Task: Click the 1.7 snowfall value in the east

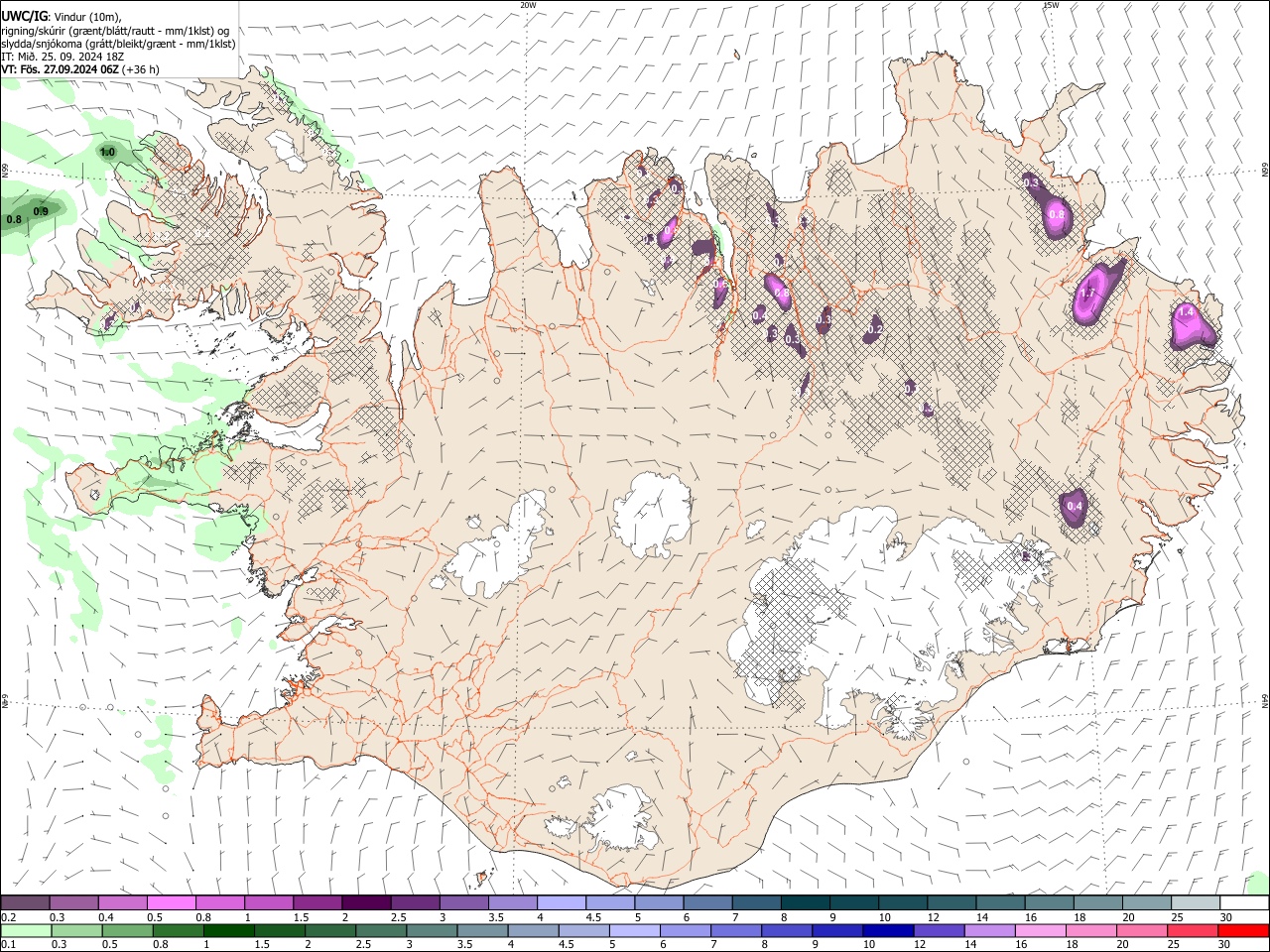Action: tap(1087, 294)
